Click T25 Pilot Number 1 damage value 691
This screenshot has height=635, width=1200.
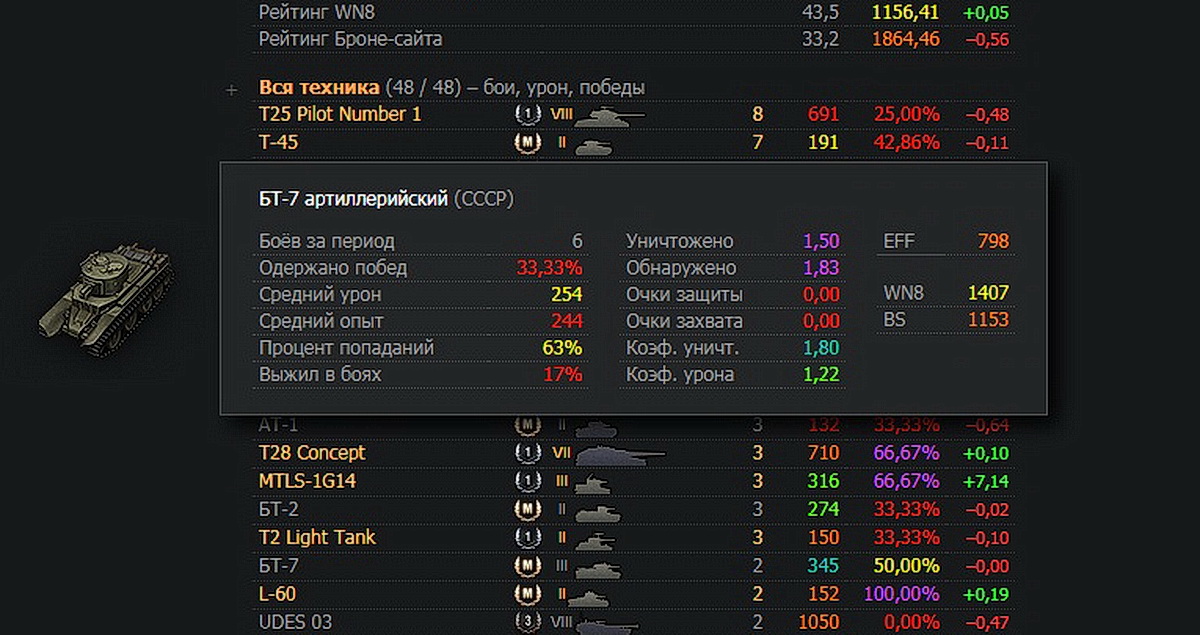pyautogui.click(x=823, y=114)
